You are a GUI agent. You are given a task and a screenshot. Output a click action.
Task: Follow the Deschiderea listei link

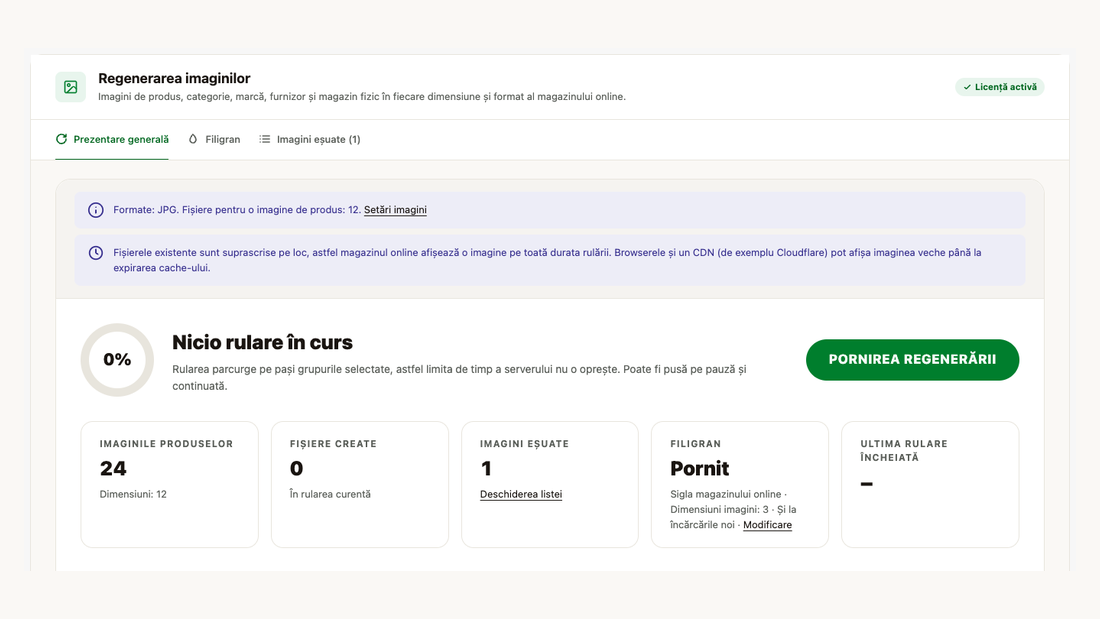point(521,494)
